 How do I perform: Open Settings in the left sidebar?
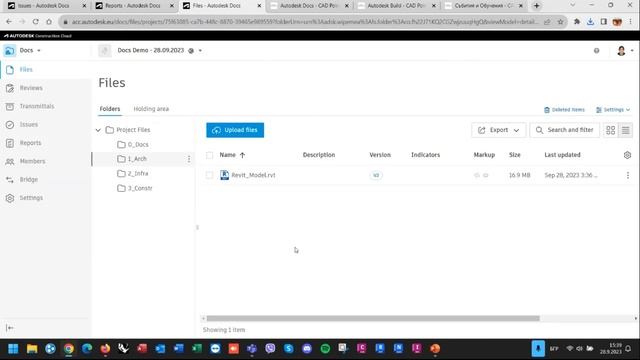point(31,198)
